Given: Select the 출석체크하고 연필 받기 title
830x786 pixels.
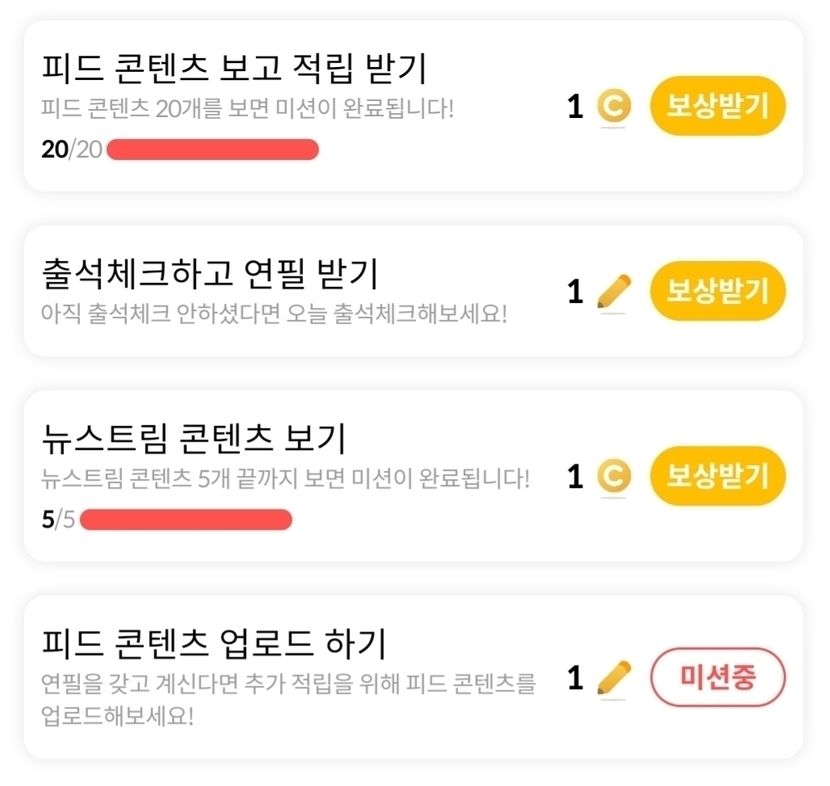Looking at the screenshot, I should [x=210, y=273].
